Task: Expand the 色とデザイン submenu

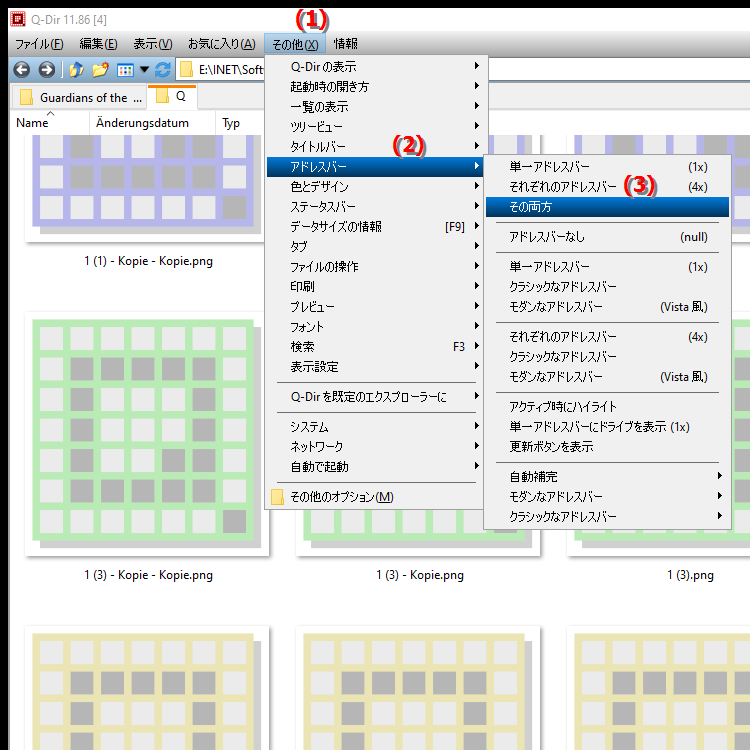Action: [x=375, y=187]
